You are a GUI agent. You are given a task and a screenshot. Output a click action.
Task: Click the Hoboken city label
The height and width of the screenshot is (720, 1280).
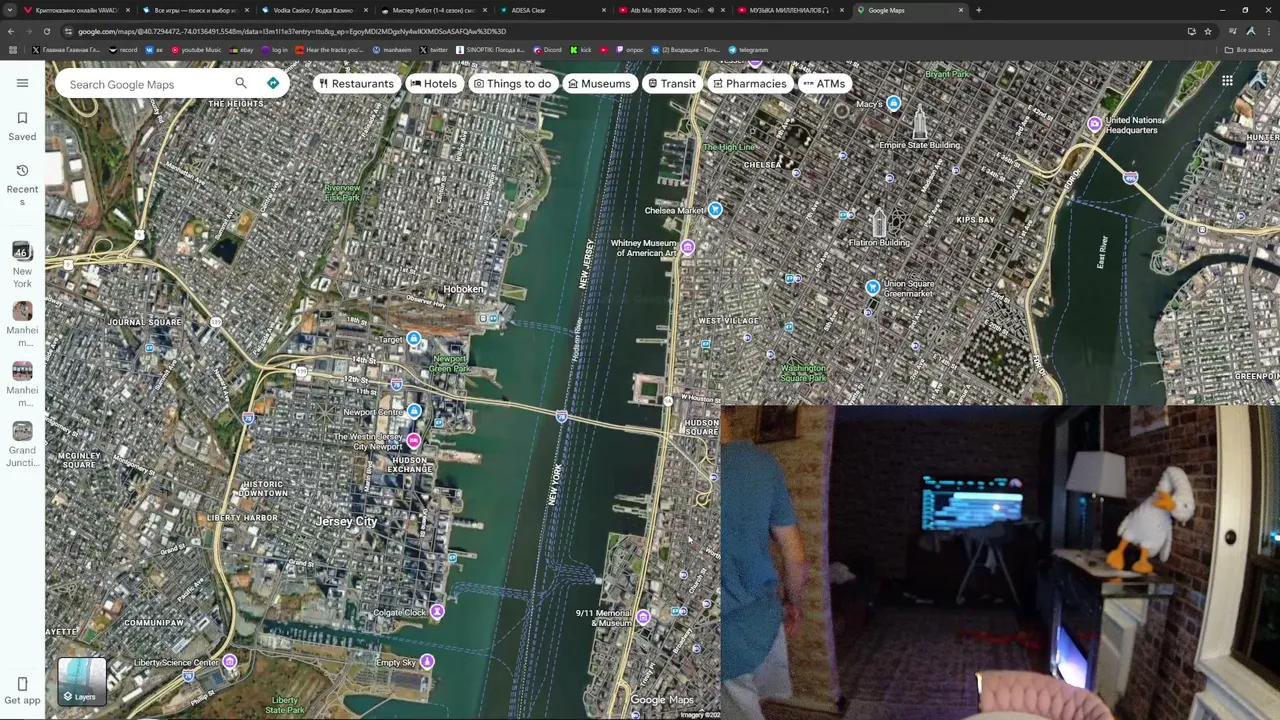(x=463, y=289)
